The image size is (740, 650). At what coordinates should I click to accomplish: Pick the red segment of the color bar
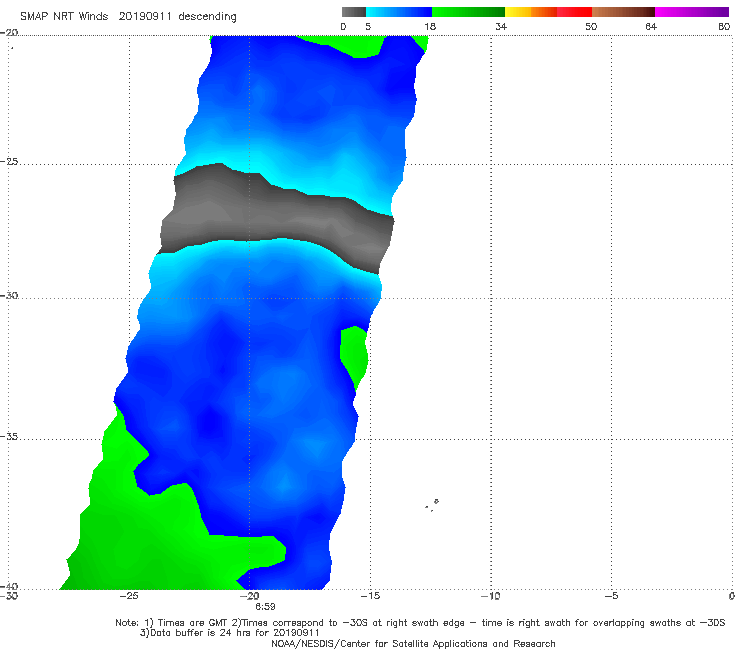[574, 12]
